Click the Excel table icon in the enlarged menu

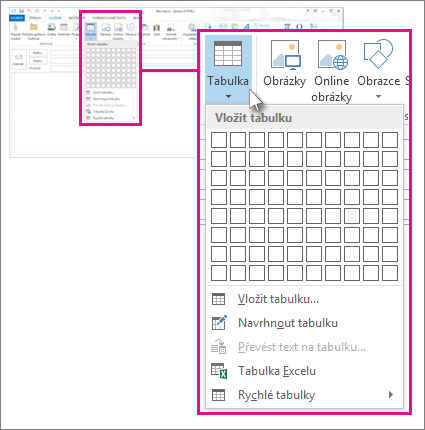(219, 371)
